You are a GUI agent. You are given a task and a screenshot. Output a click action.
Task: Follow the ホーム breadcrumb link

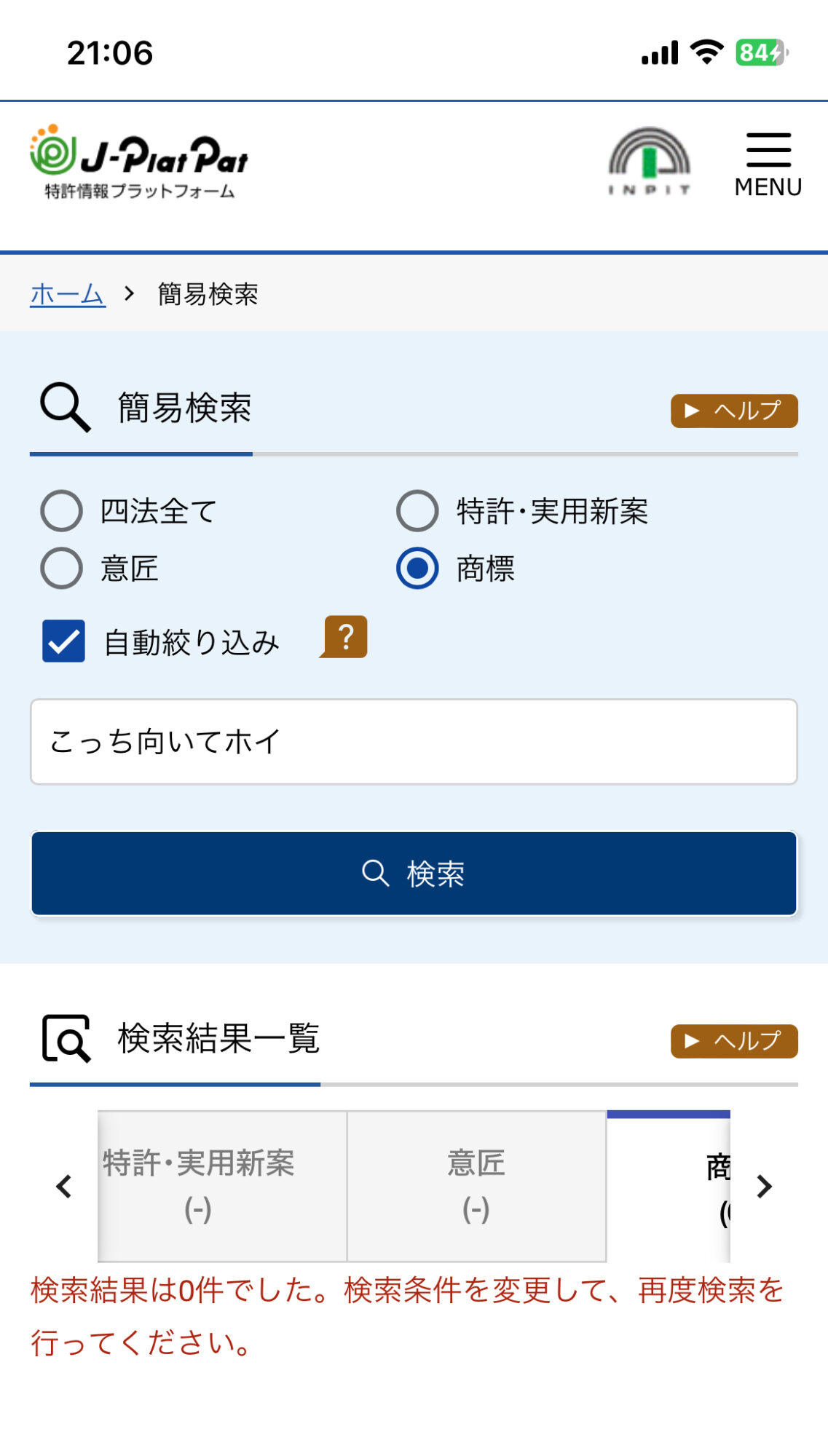[68, 294]
